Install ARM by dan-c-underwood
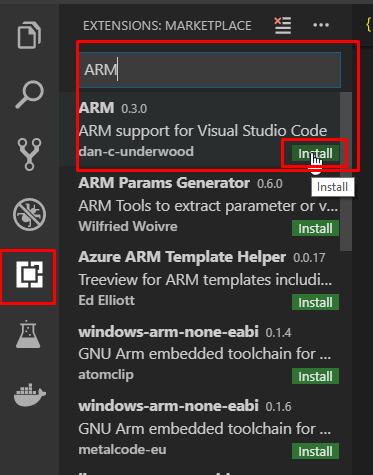Image resolution: width=373 pixels, height=475 pixels. click(x=315, y=153)
